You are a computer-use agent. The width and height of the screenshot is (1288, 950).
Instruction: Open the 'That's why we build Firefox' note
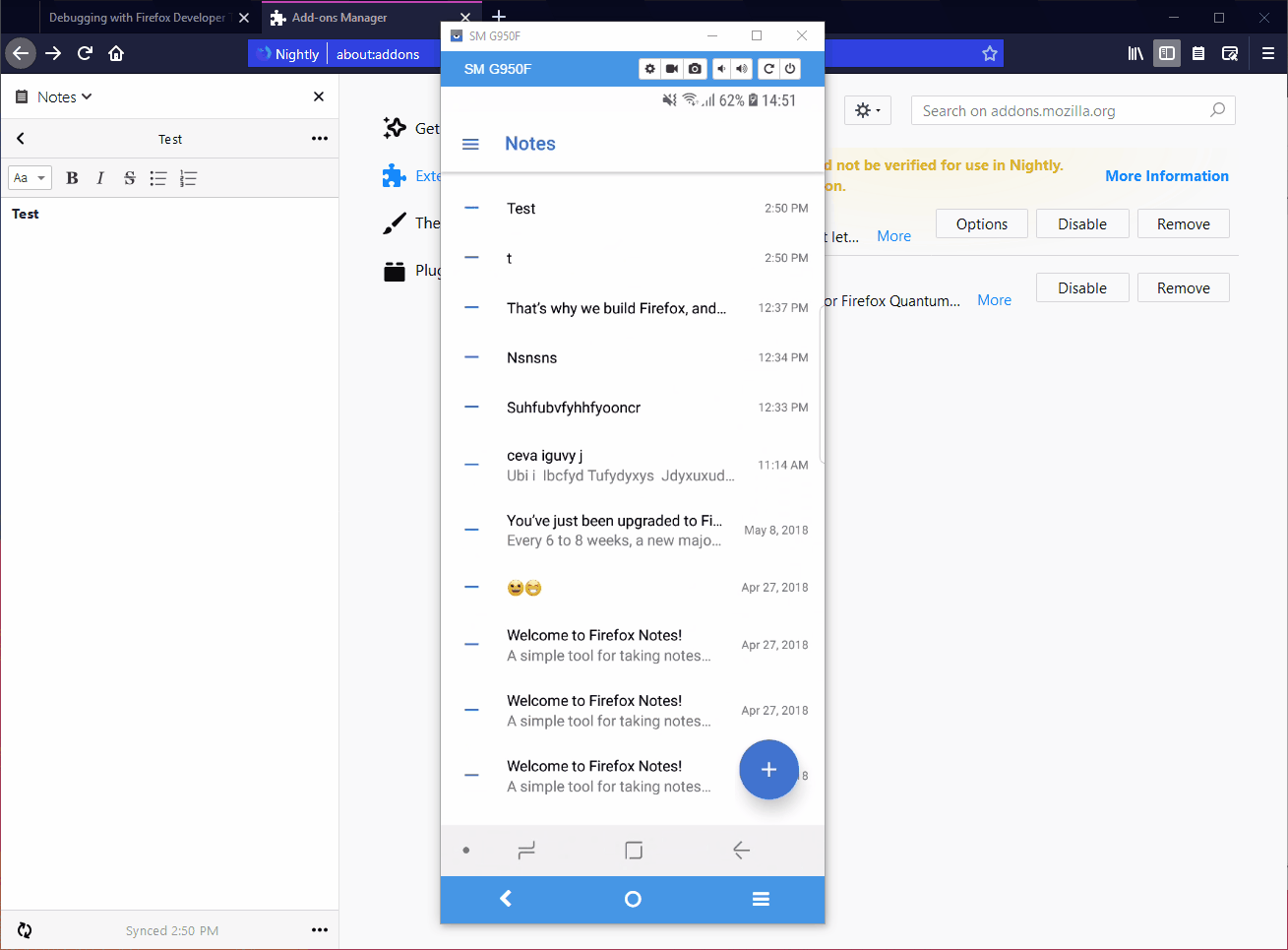pyautogui.click(x=633, y=308)
